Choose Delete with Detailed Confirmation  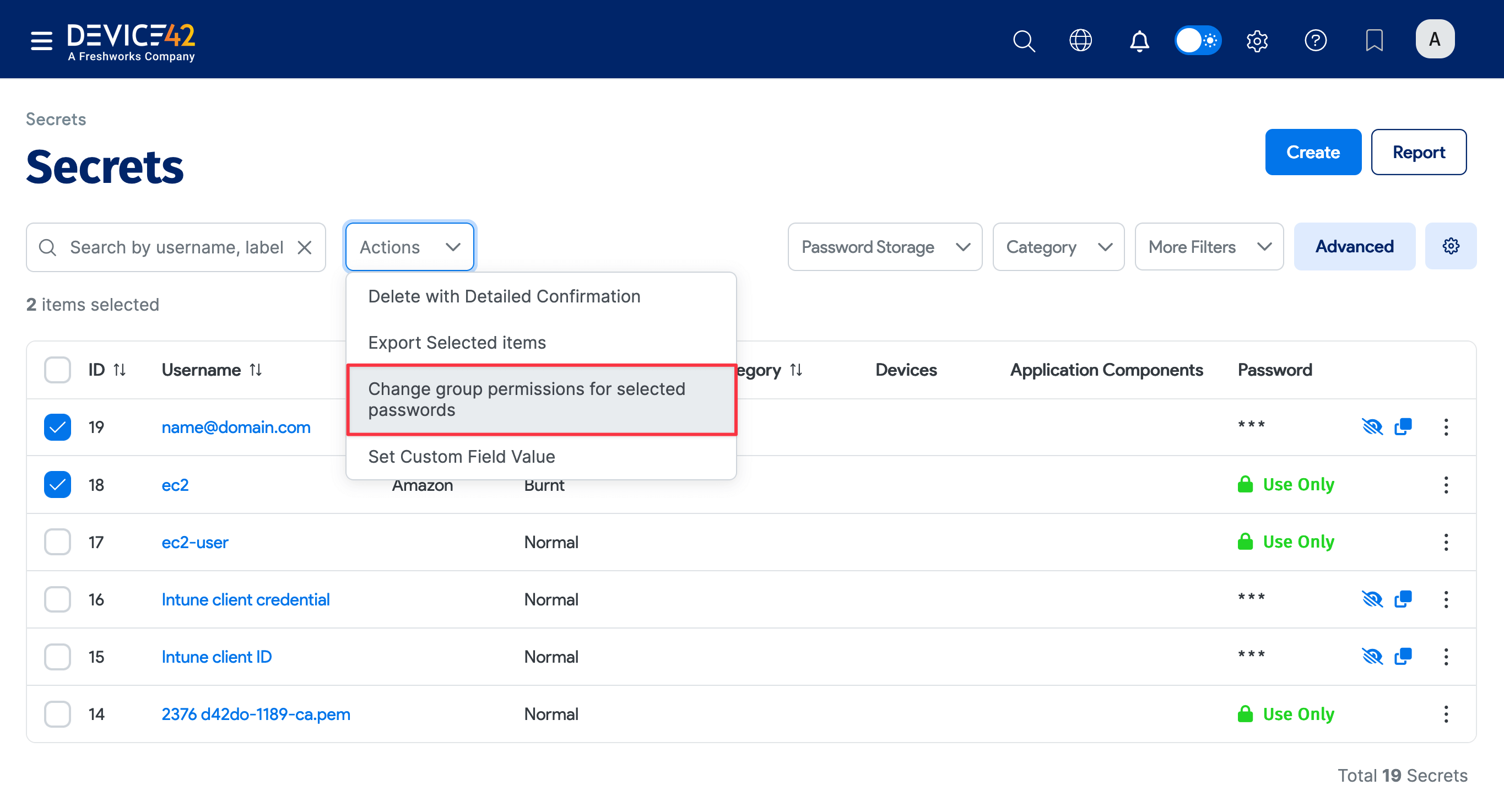tap(504, 296)
